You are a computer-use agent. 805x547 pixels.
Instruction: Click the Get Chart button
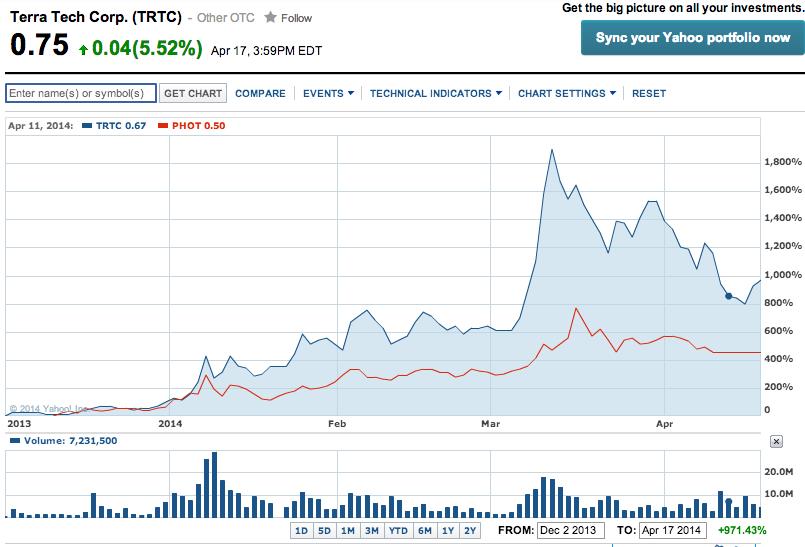click(x=193, y=93)
